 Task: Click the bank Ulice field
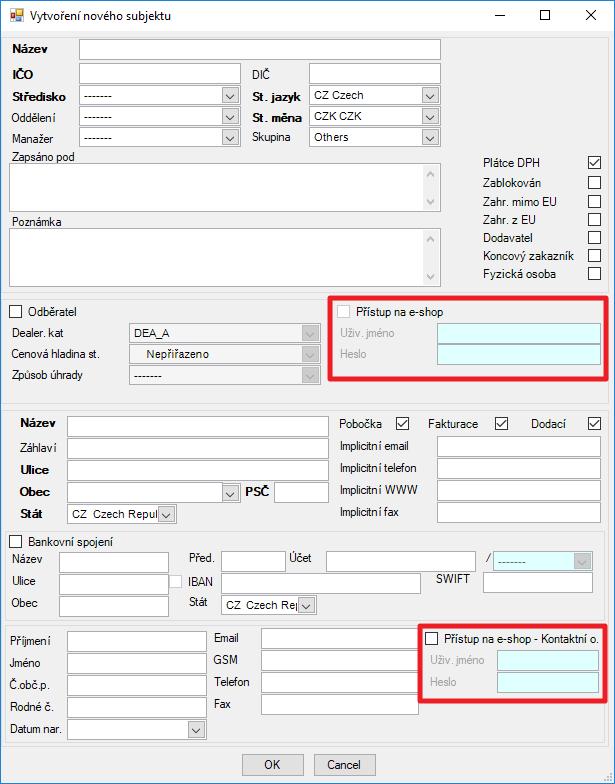click(x=114, y=584)
